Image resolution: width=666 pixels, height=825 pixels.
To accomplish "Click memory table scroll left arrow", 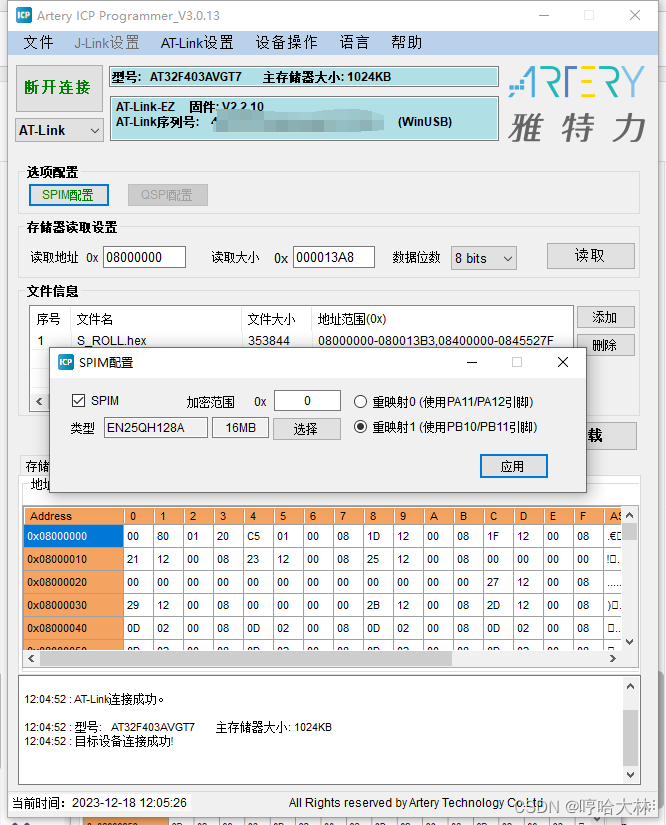I will click(31, 658).
